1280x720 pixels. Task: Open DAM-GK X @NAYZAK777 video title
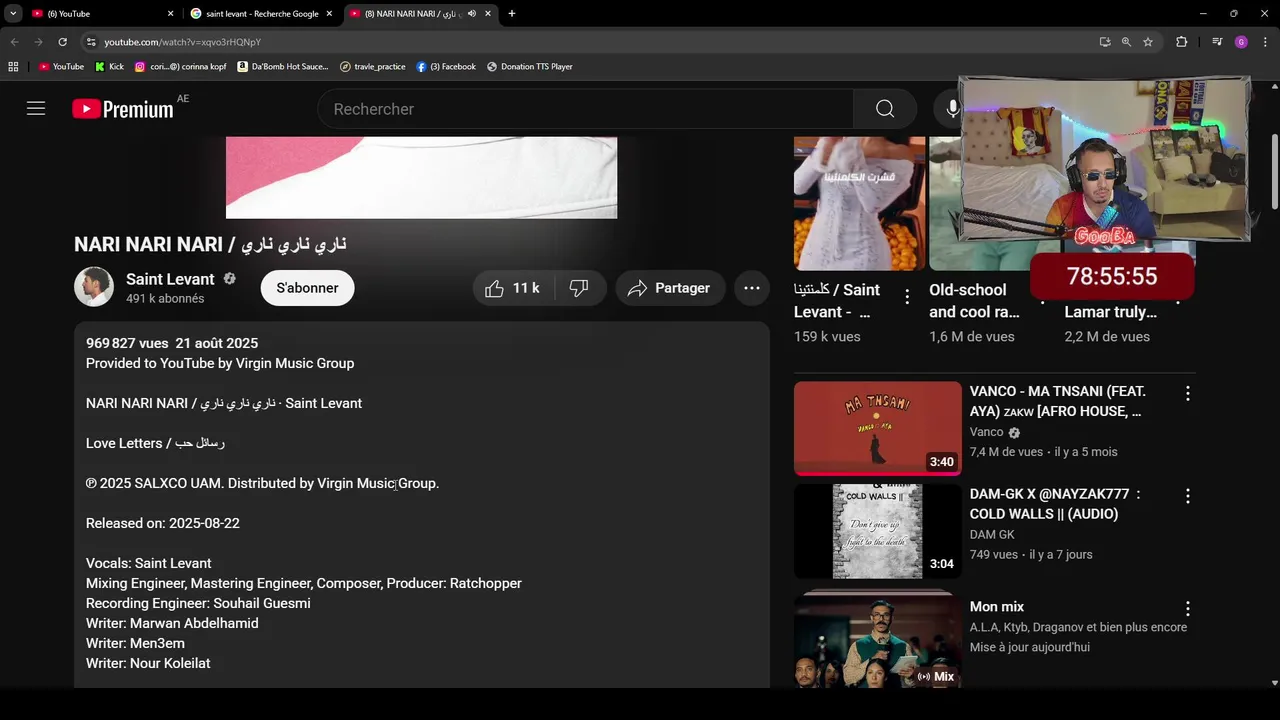pos(1055,504)
